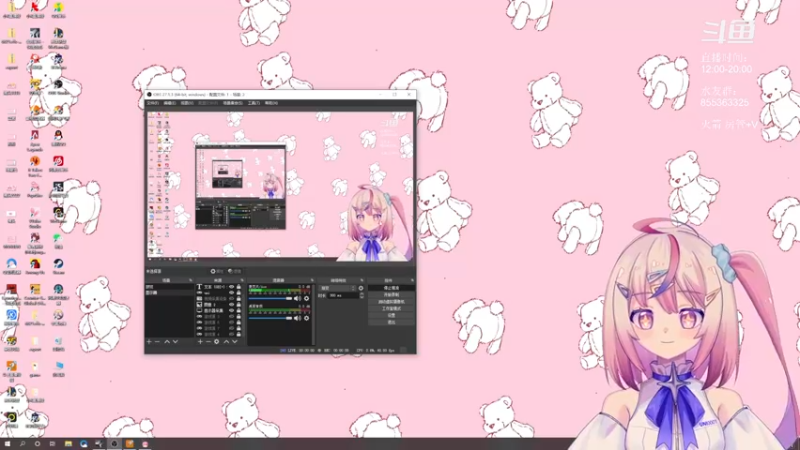Toggle visibility eye of second source row
Viewport: 800px width, 450px height.
coord(232,293)
